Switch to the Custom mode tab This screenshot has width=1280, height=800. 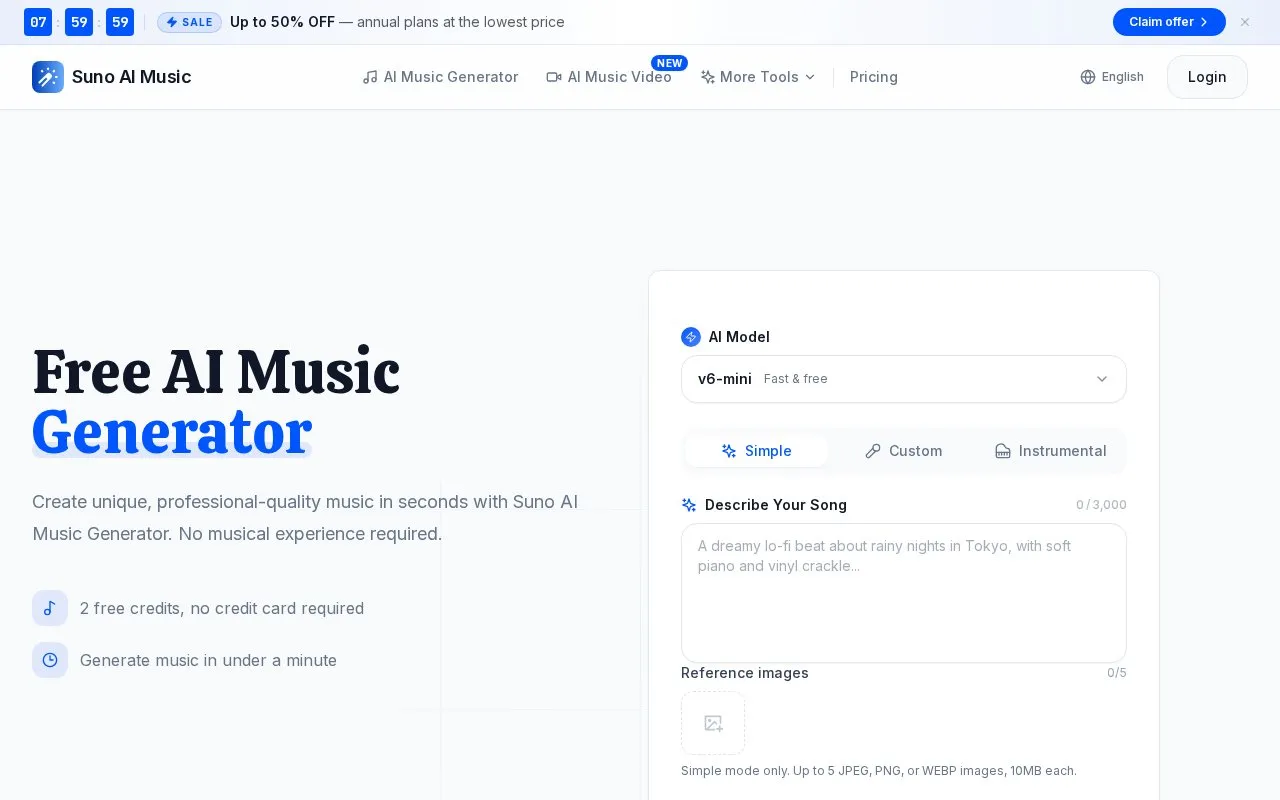[x=904, y=451]
